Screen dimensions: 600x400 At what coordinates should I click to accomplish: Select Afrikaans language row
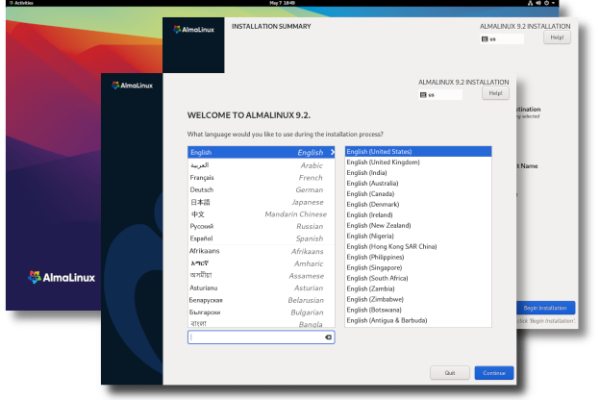[x=261, y=251]
